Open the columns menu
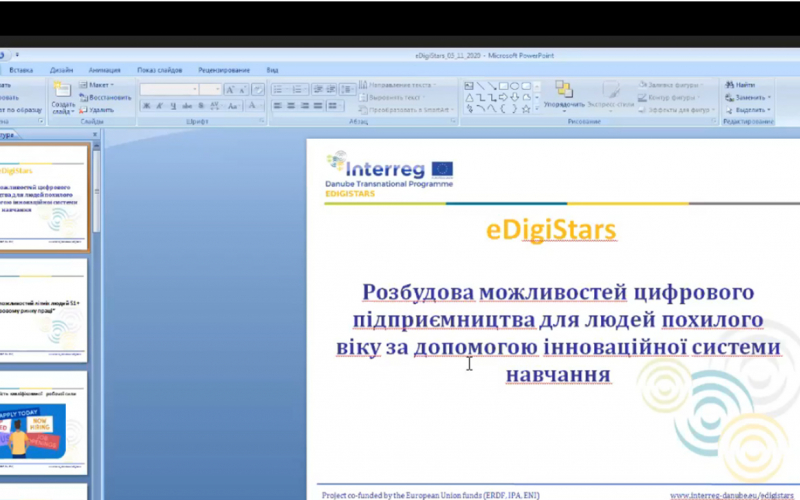 coord(334,106)
